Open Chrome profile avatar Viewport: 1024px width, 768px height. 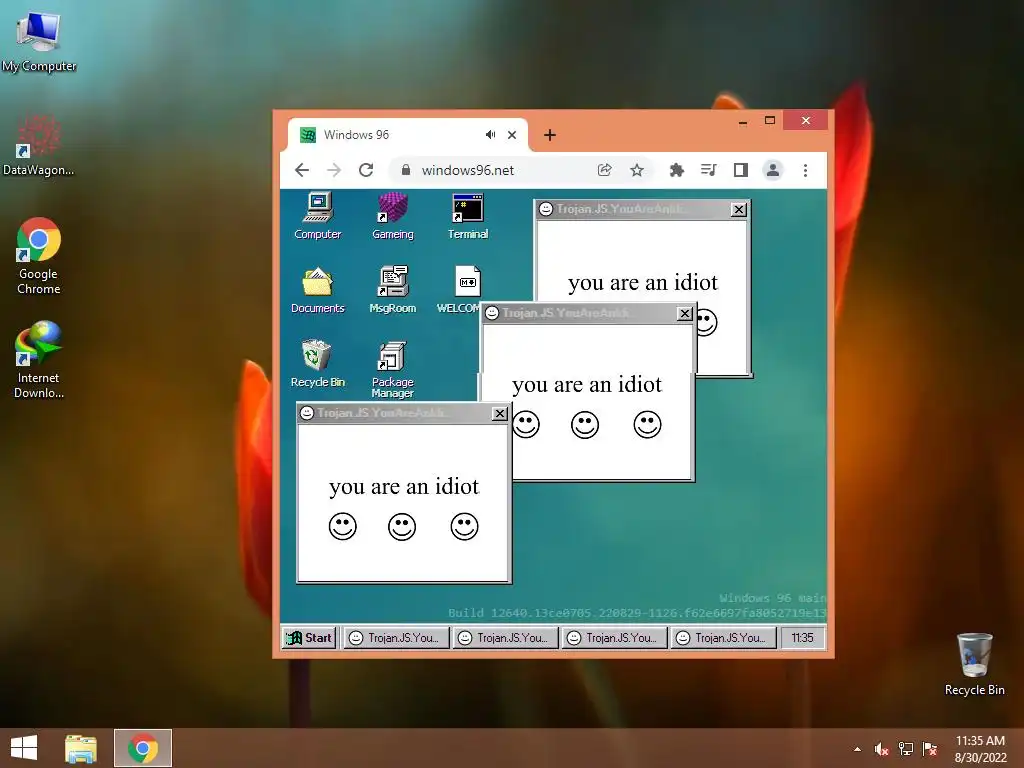tap(773, 170)
